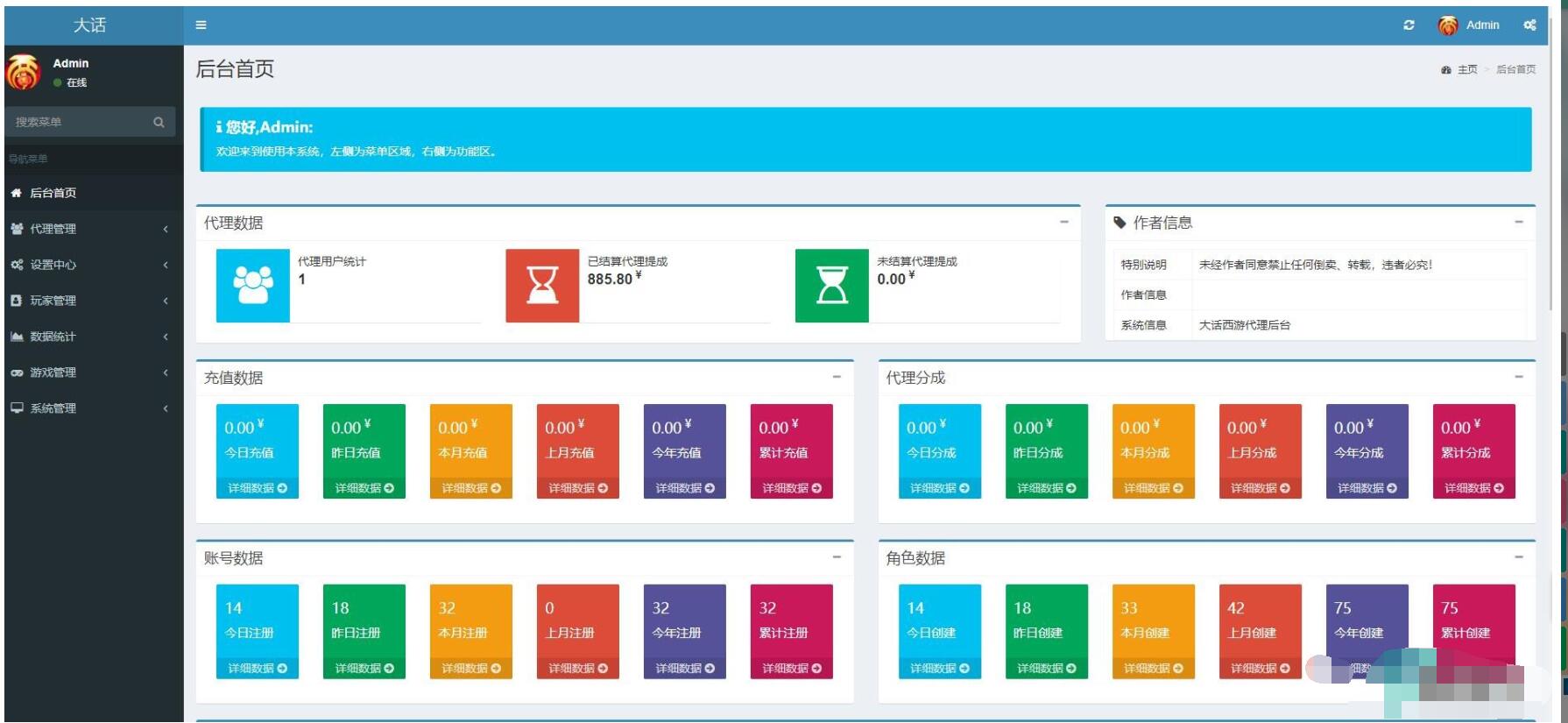1568x723 pixels.
Task: Expand the 系统管理 sidebar menu
Action: coord(88,408)
